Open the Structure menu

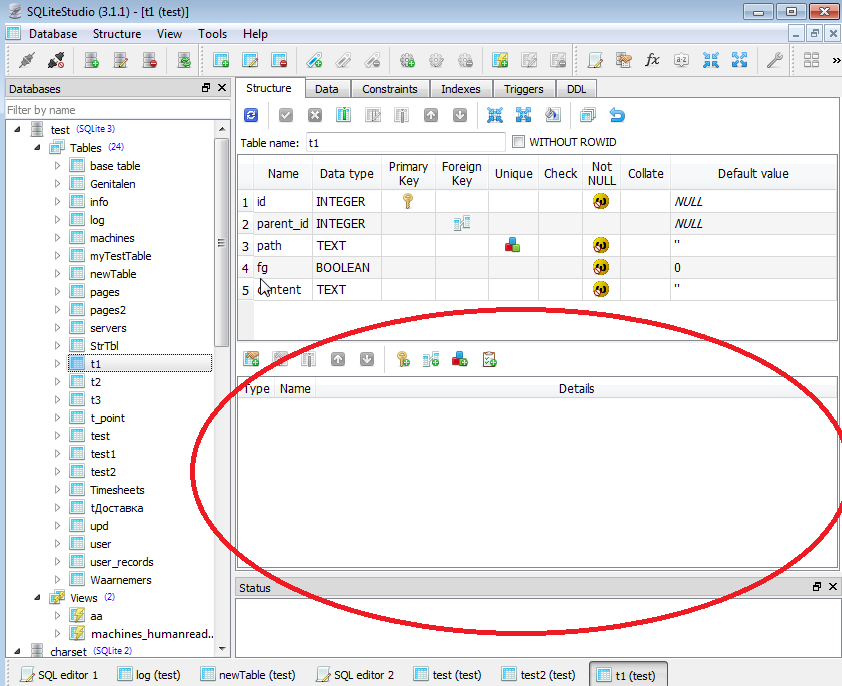[117, 34]
